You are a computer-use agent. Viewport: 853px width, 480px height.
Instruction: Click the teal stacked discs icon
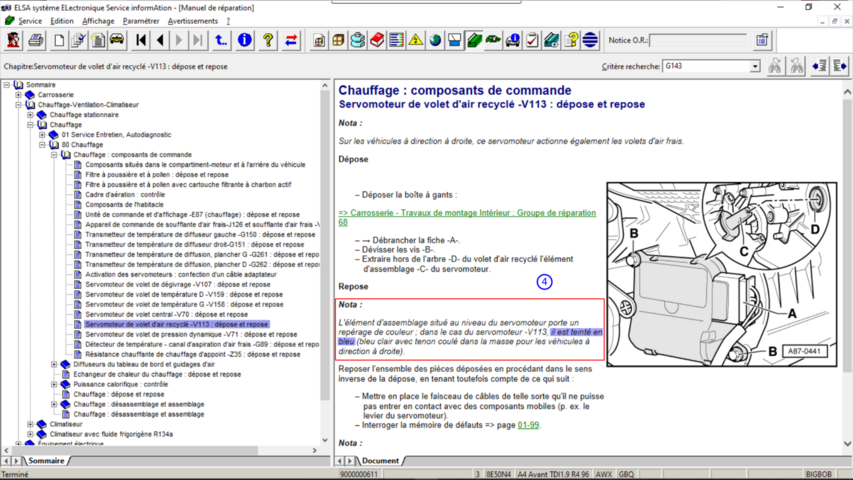click(x=357, y=40)
